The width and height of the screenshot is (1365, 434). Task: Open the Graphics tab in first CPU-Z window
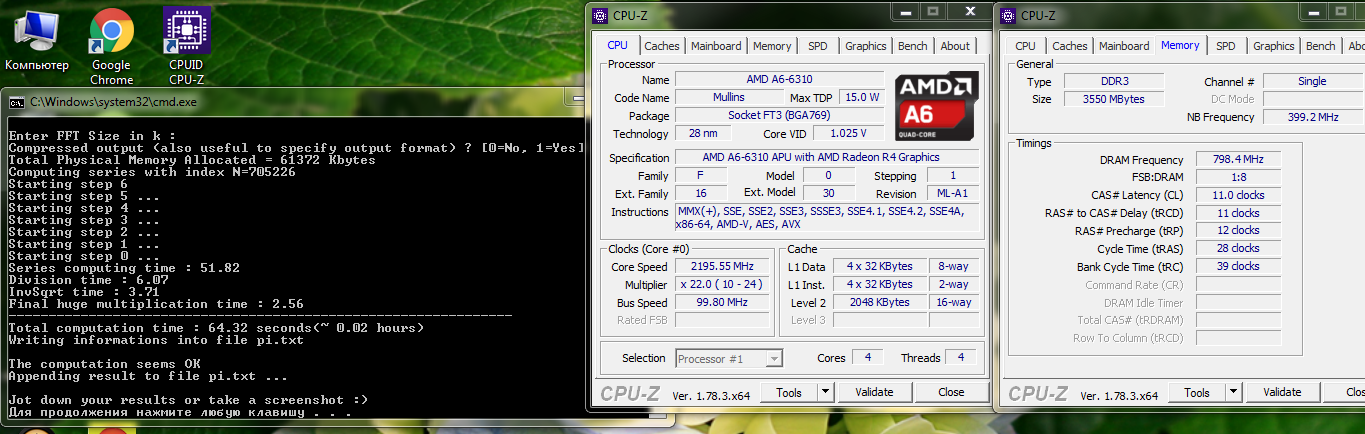866,46
